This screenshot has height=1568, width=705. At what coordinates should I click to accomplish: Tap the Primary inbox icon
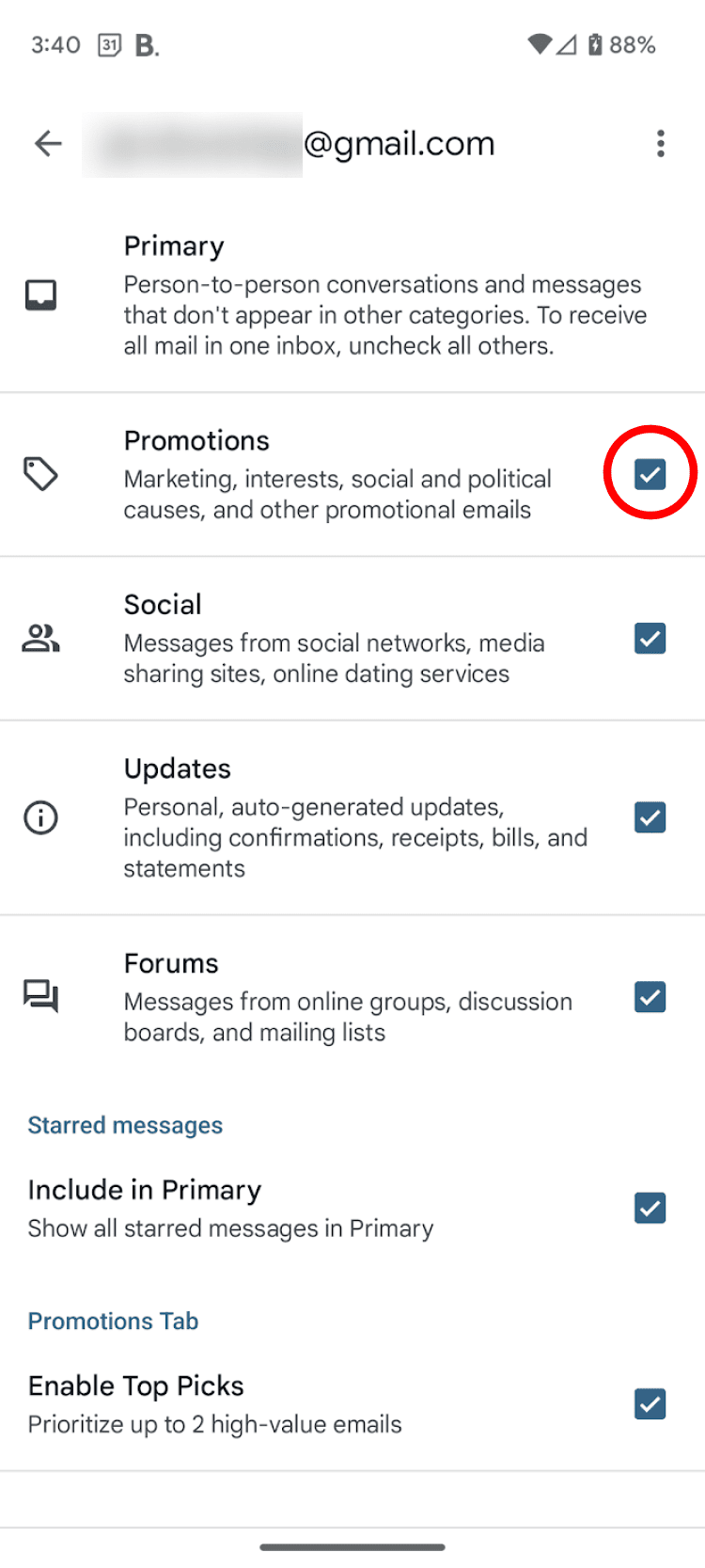(x=40, y=295)
